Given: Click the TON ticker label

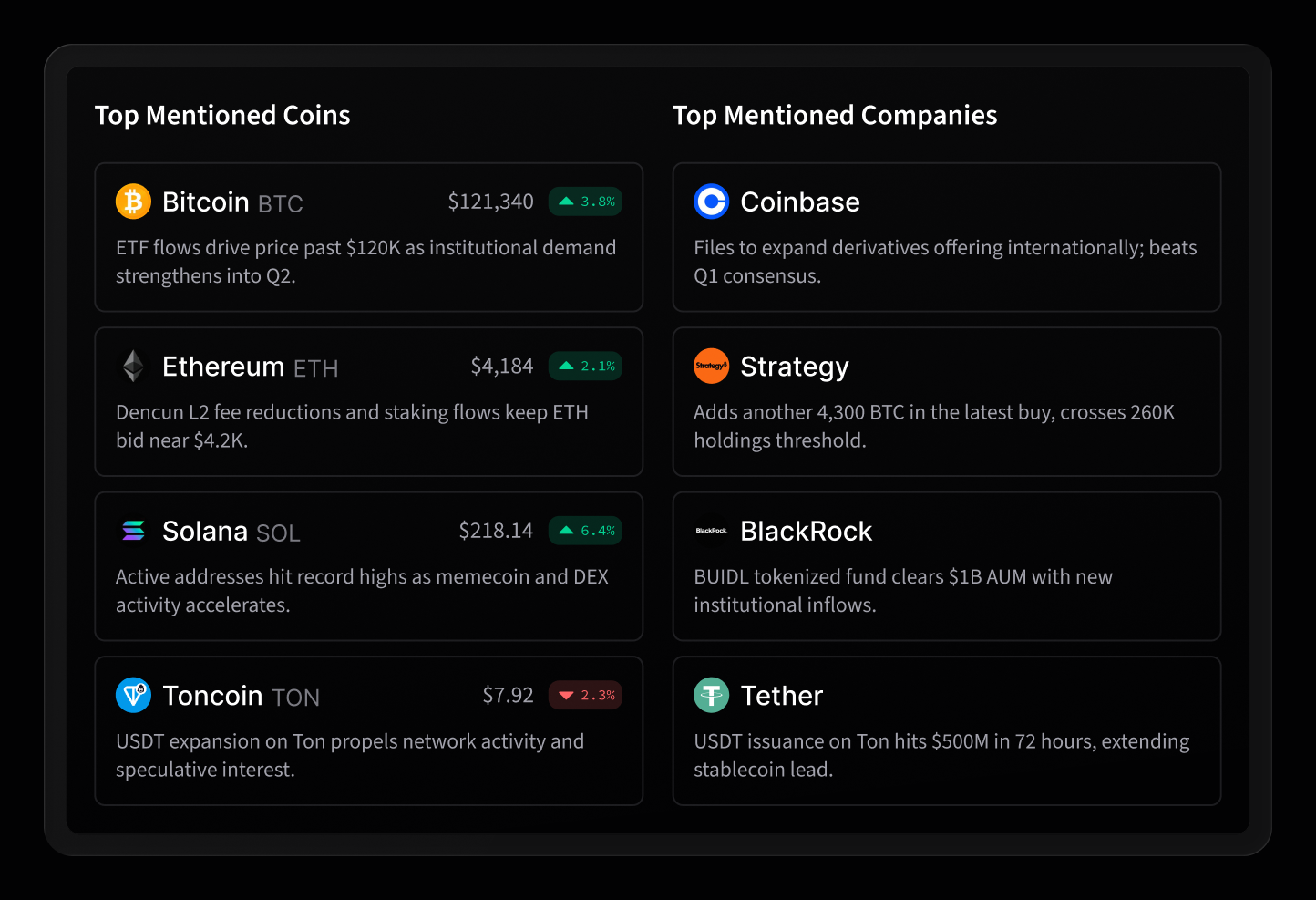Looking at the screenshot, I should click(296, 698).
